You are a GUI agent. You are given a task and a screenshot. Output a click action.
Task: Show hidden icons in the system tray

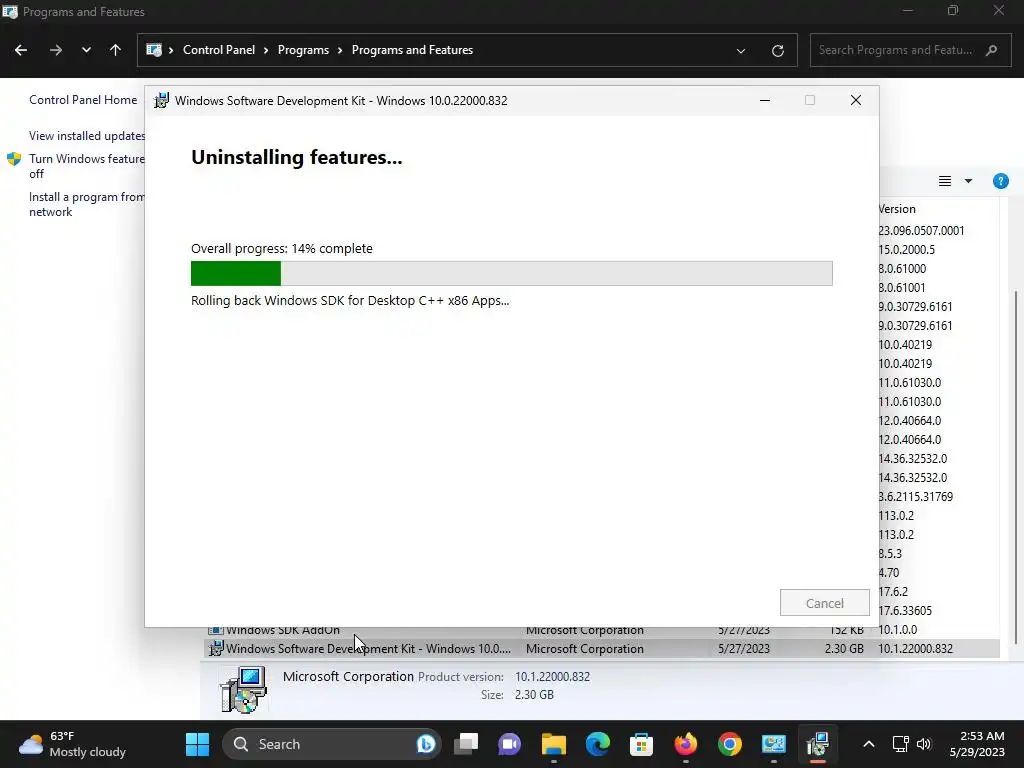(869, 744)
